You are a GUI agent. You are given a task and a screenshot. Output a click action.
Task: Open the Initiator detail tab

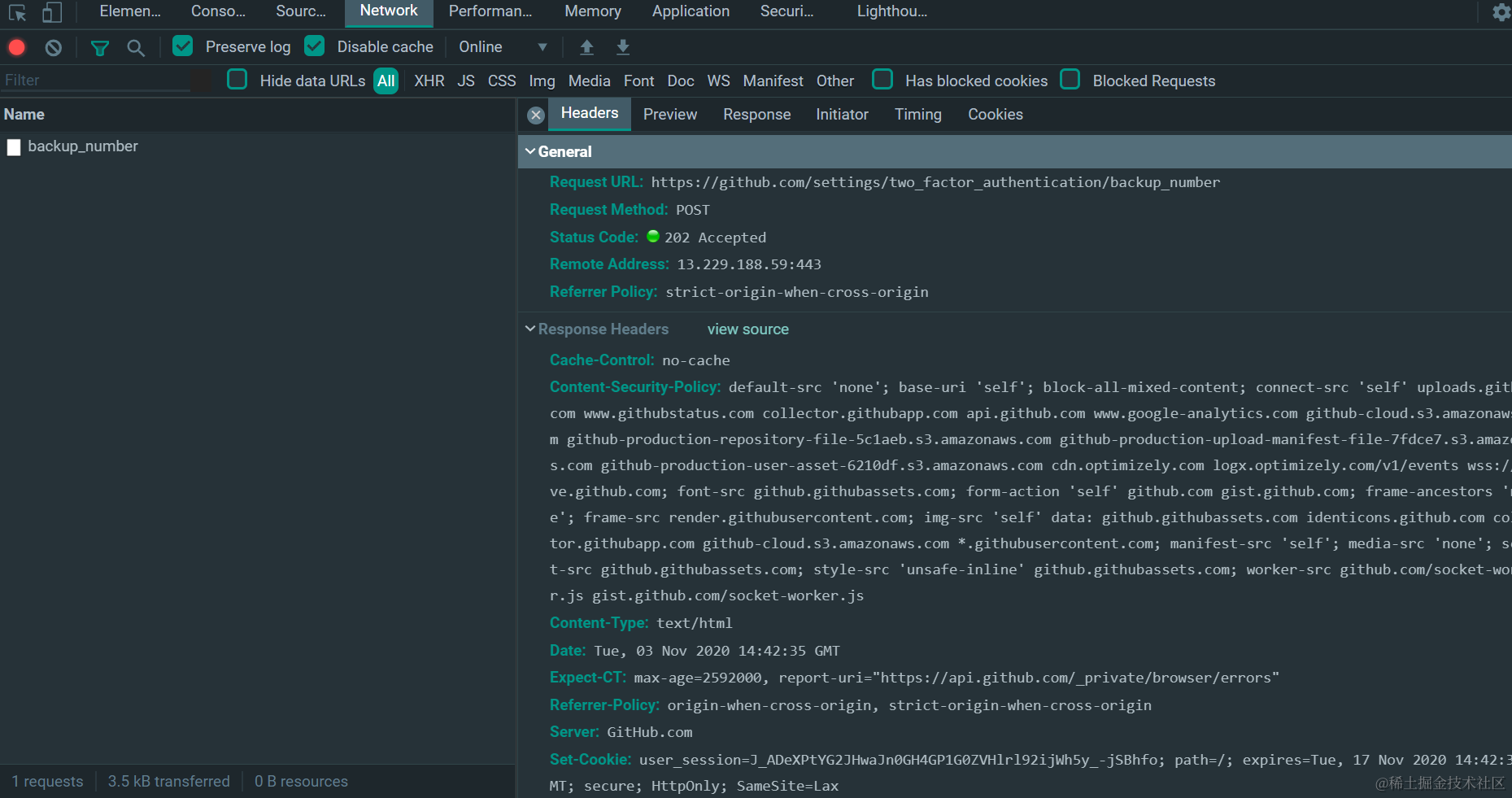(842, 115)
